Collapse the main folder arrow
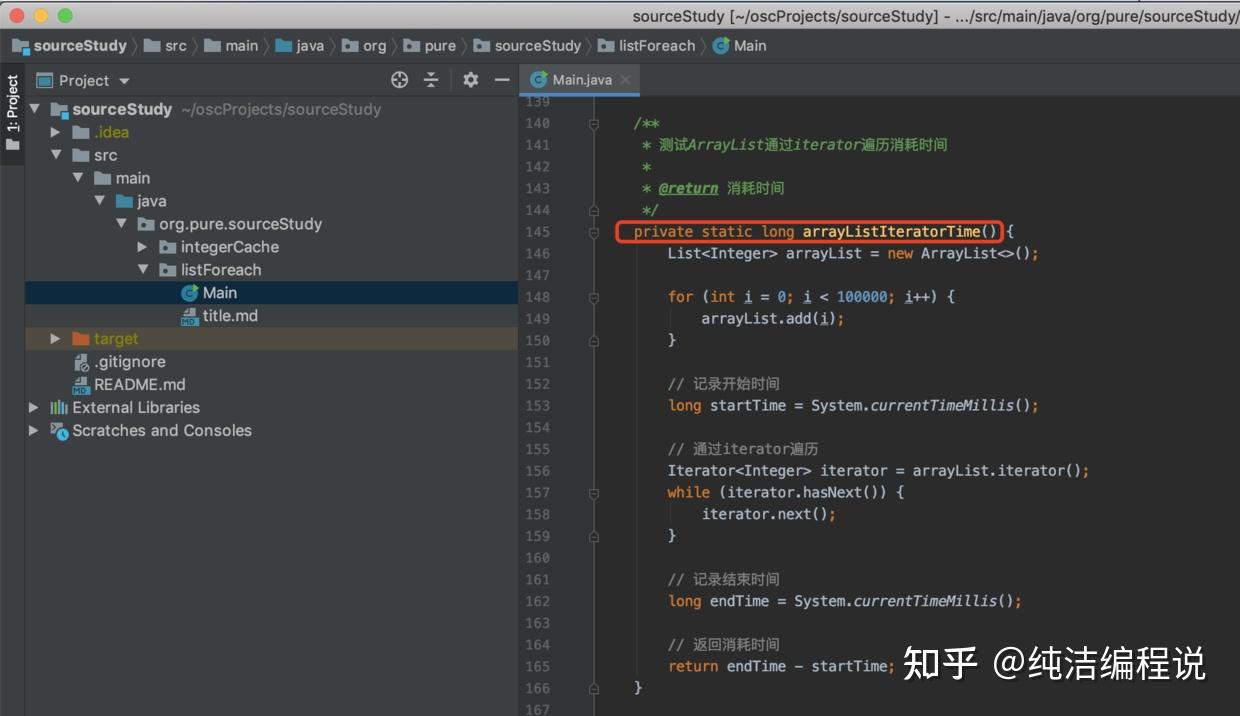Image resolution: width=1240 pixels, height=716 pixels. click(78, 178)
